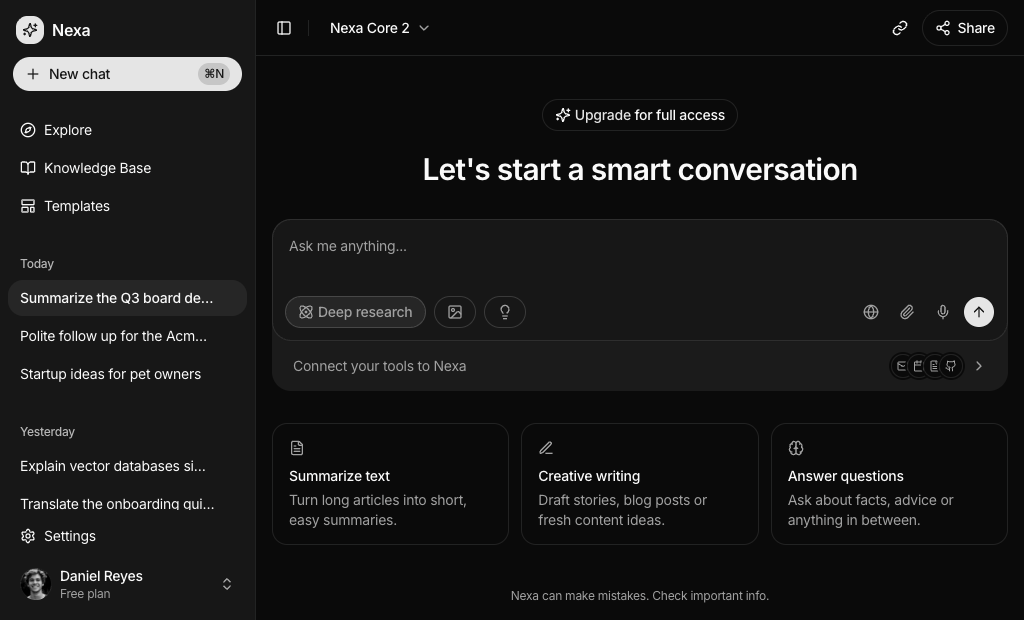Open chat 'Summarize the Q3 board de...'
The width and height of the screenshot is (1024, 620).
click(127, 298)
